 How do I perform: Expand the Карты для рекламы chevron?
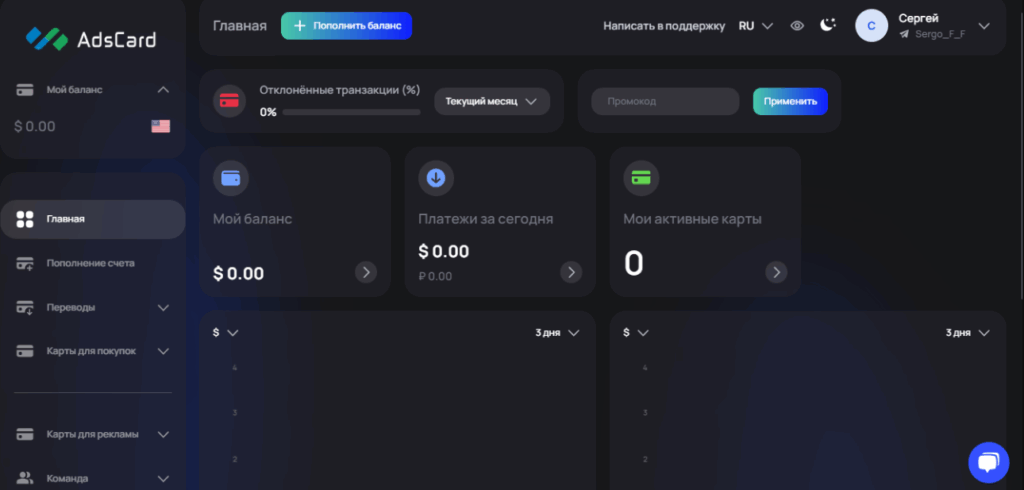click(163, 434)
